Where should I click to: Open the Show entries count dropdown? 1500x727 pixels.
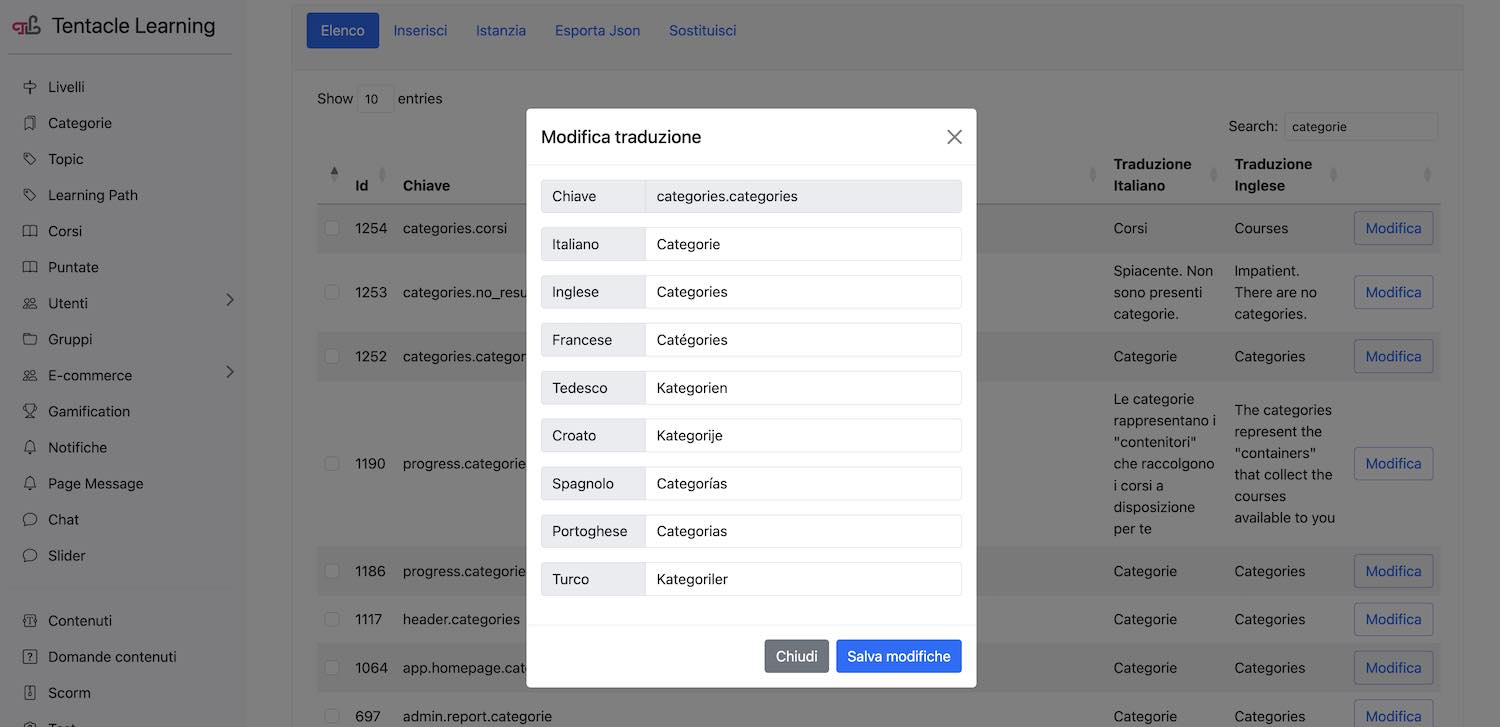[x=375, y=99]
